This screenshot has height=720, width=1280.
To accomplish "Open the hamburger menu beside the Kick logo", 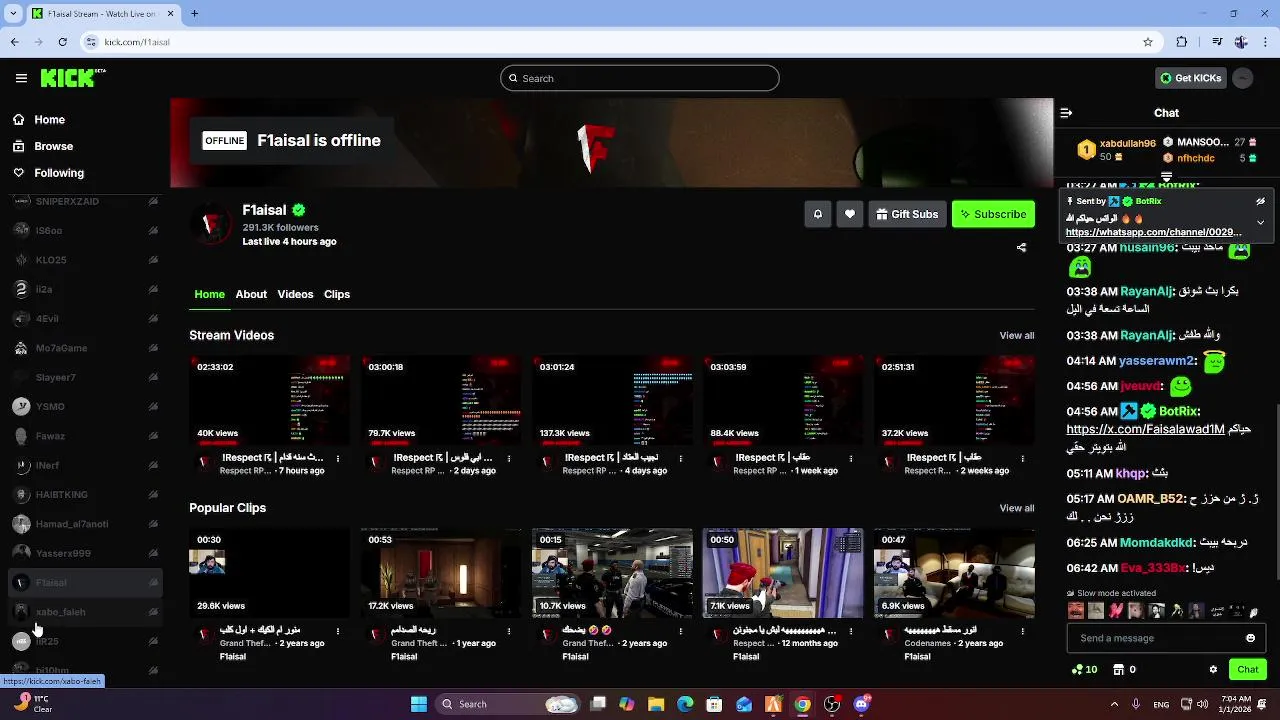I will (x=21, y=78).
